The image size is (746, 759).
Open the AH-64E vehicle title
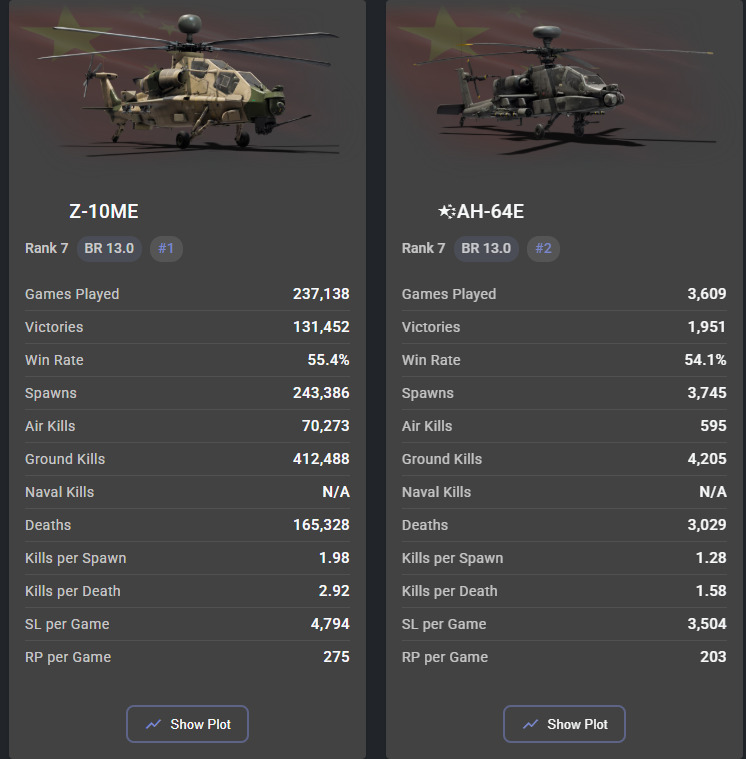tap(491, 211)
